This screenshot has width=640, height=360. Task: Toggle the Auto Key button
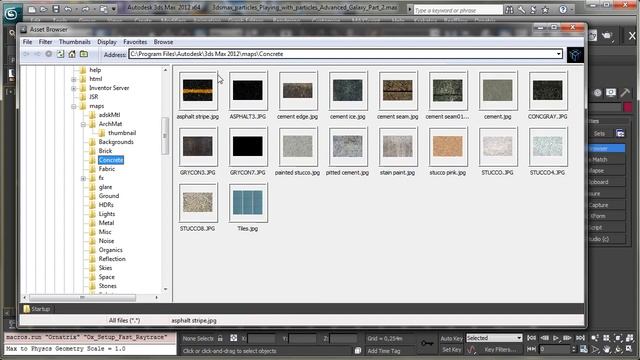click(451, 338)
